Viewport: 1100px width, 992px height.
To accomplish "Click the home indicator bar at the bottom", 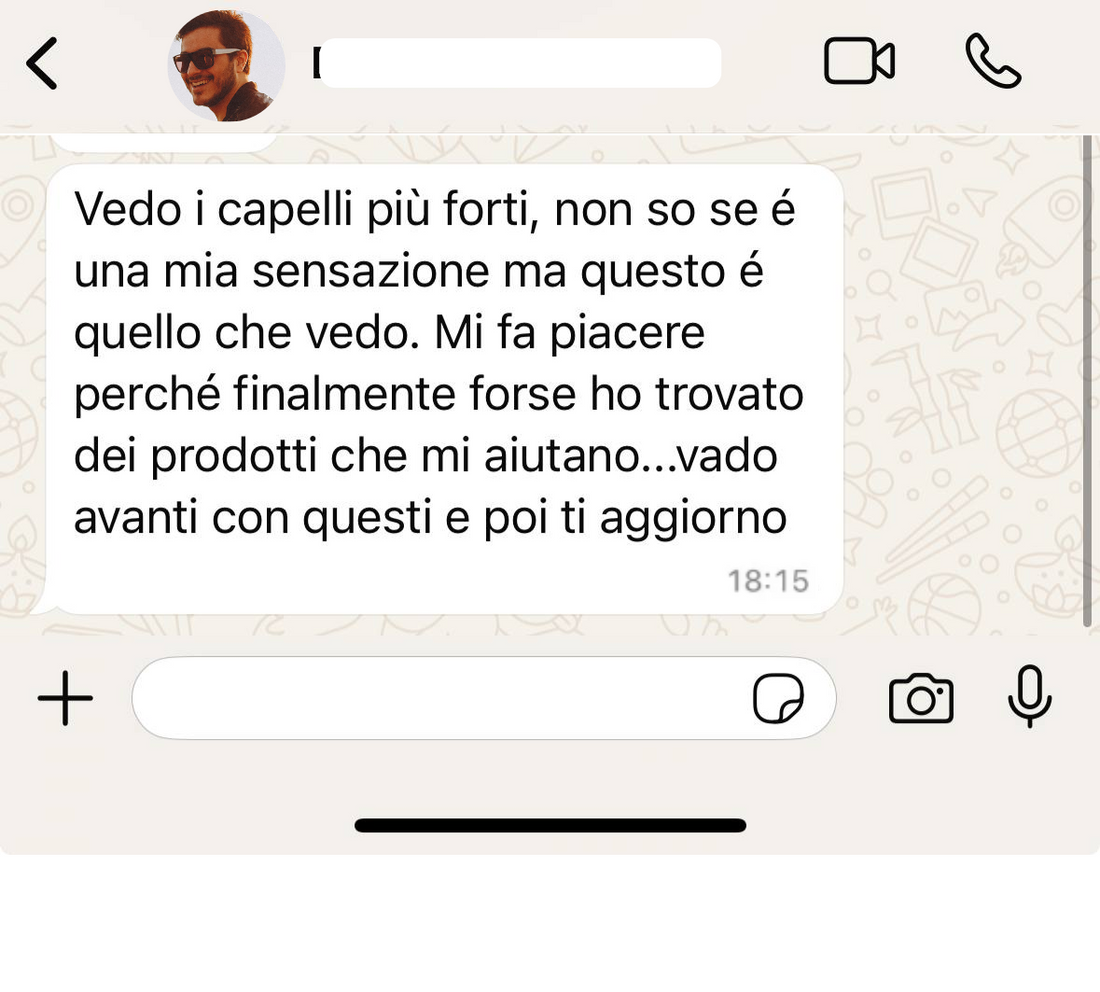I will 550,825.
